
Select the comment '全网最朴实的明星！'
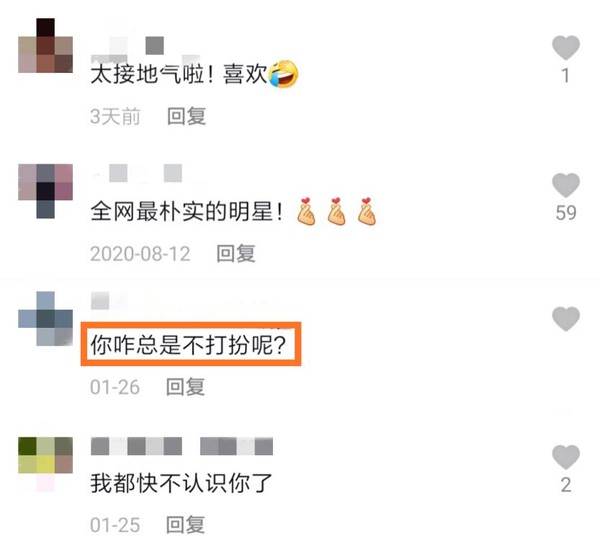(187, 211)
